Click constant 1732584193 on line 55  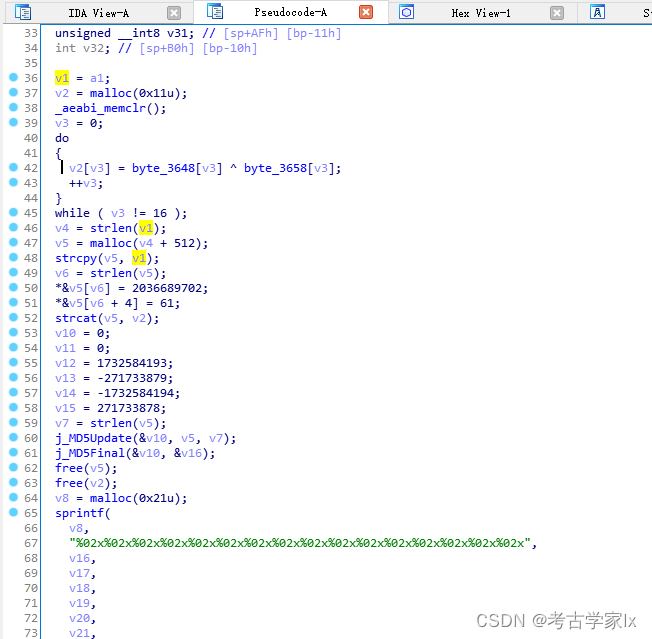[x=132, y=363]
